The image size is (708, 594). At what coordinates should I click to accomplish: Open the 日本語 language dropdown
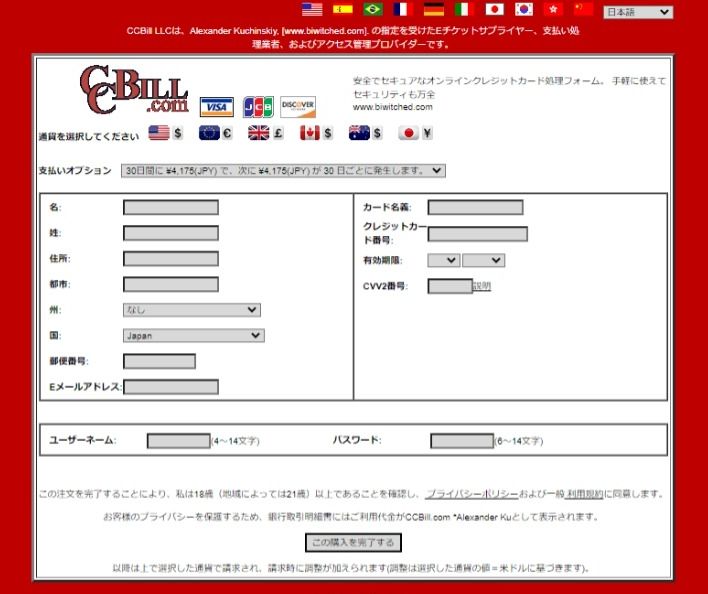(638, 12)
